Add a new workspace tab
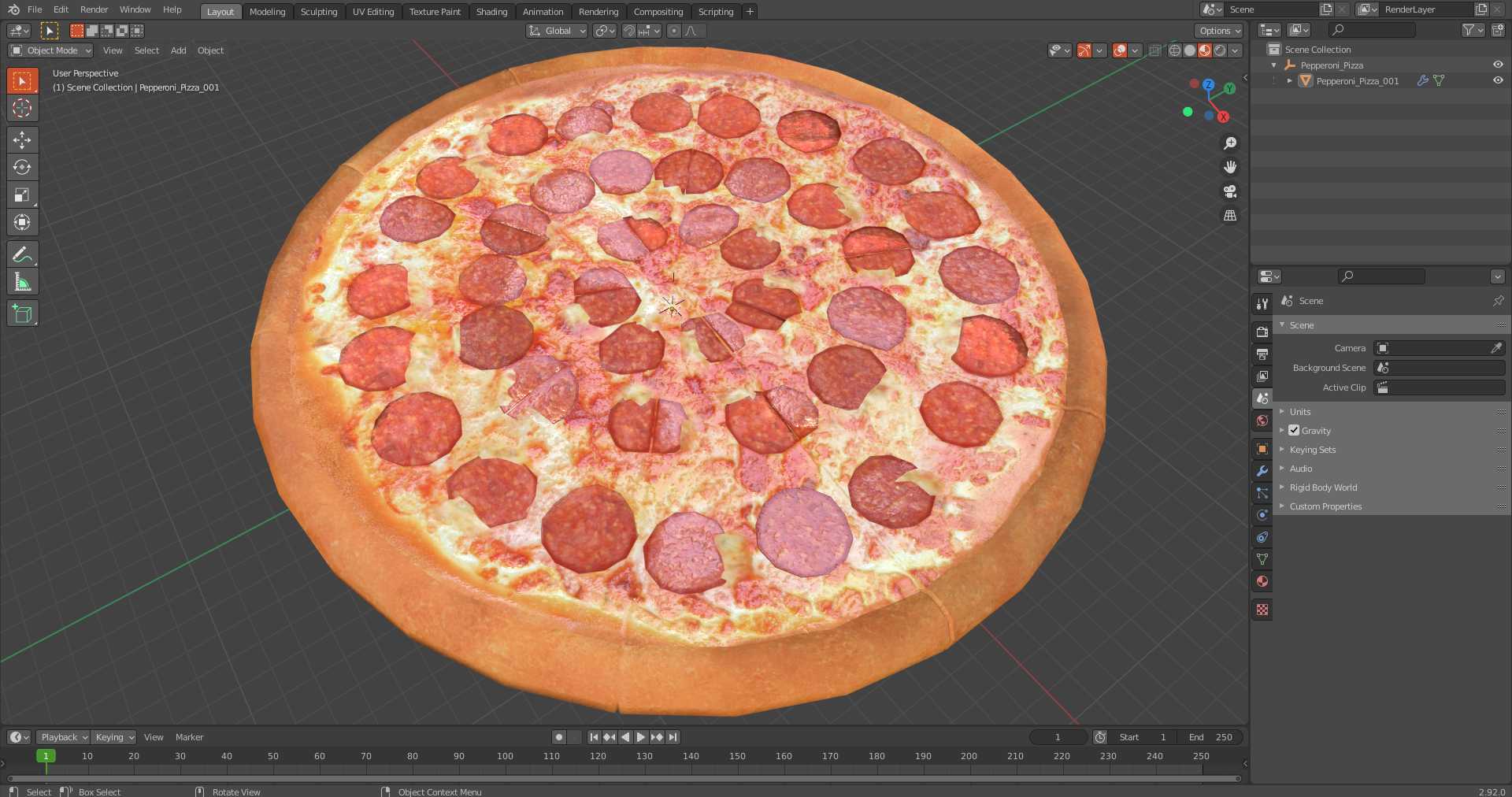This screenshot has height=797, width=1512. tap(750, 12)
